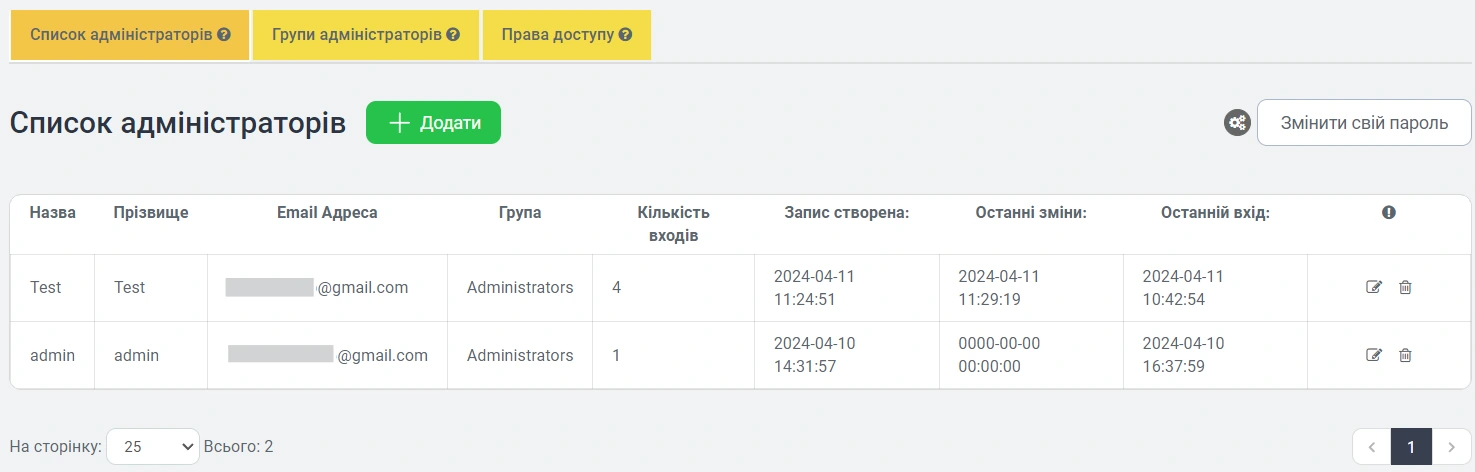Screen dimensions: 1475x472
Task: Click exclamation icon in table header
Action: 1389,212
